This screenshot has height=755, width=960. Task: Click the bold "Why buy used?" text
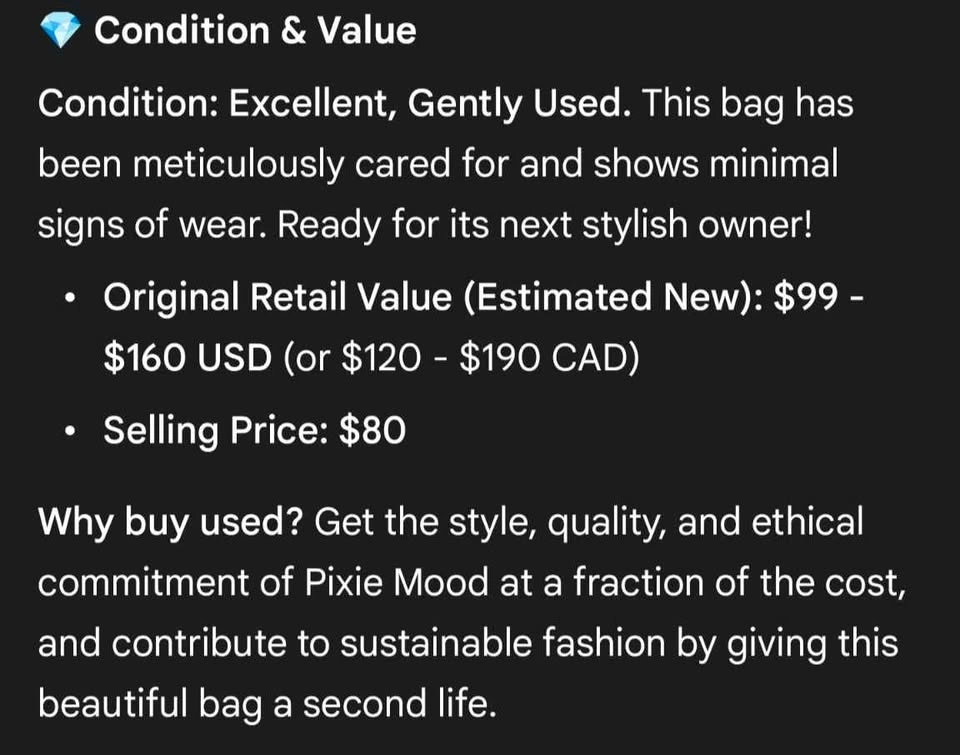pos(170,523)
